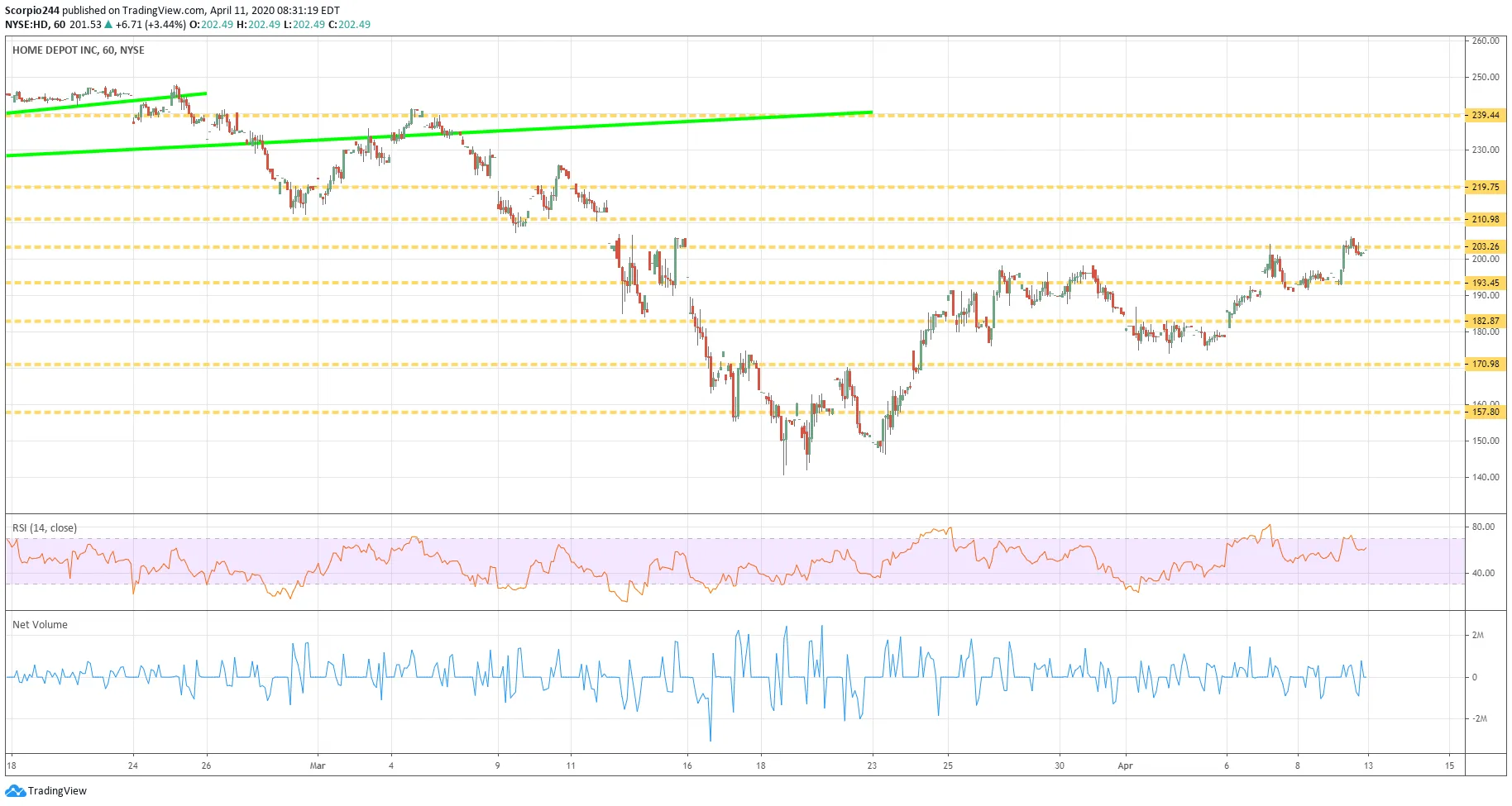Click the RSI 40.00 axis label

[x=1483, y=573]
